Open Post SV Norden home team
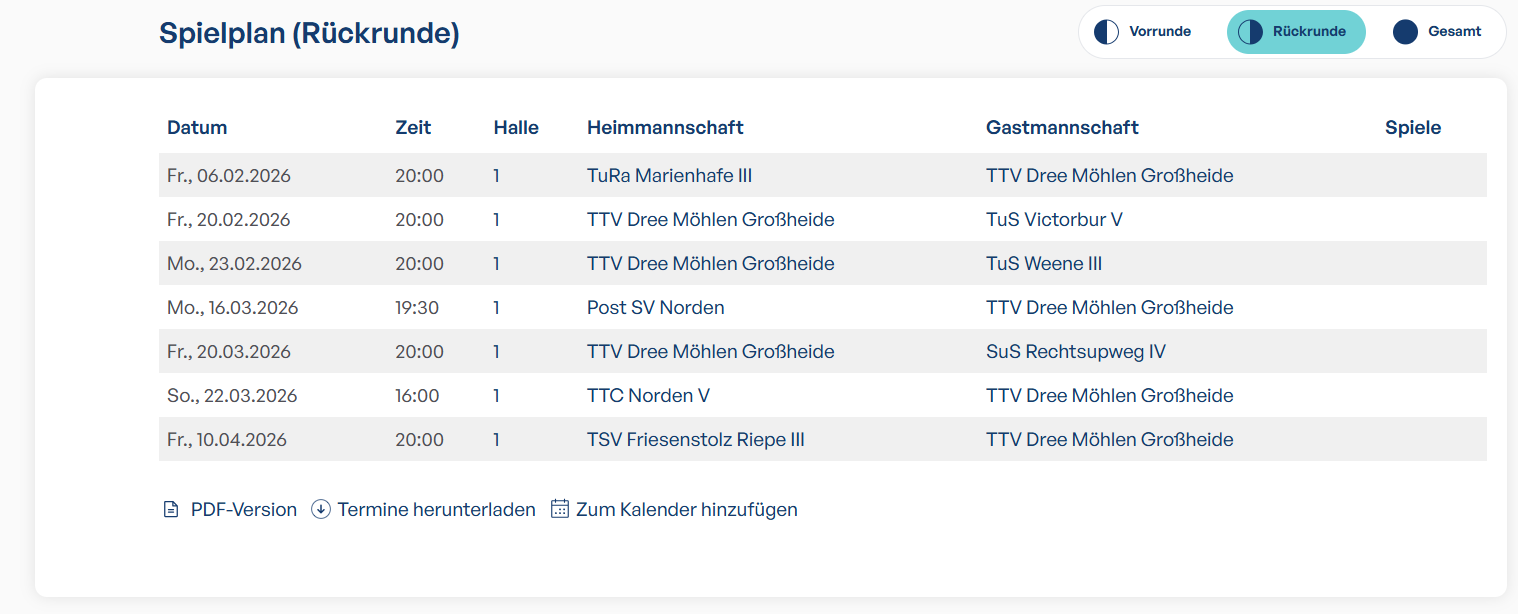 [655, 308]
